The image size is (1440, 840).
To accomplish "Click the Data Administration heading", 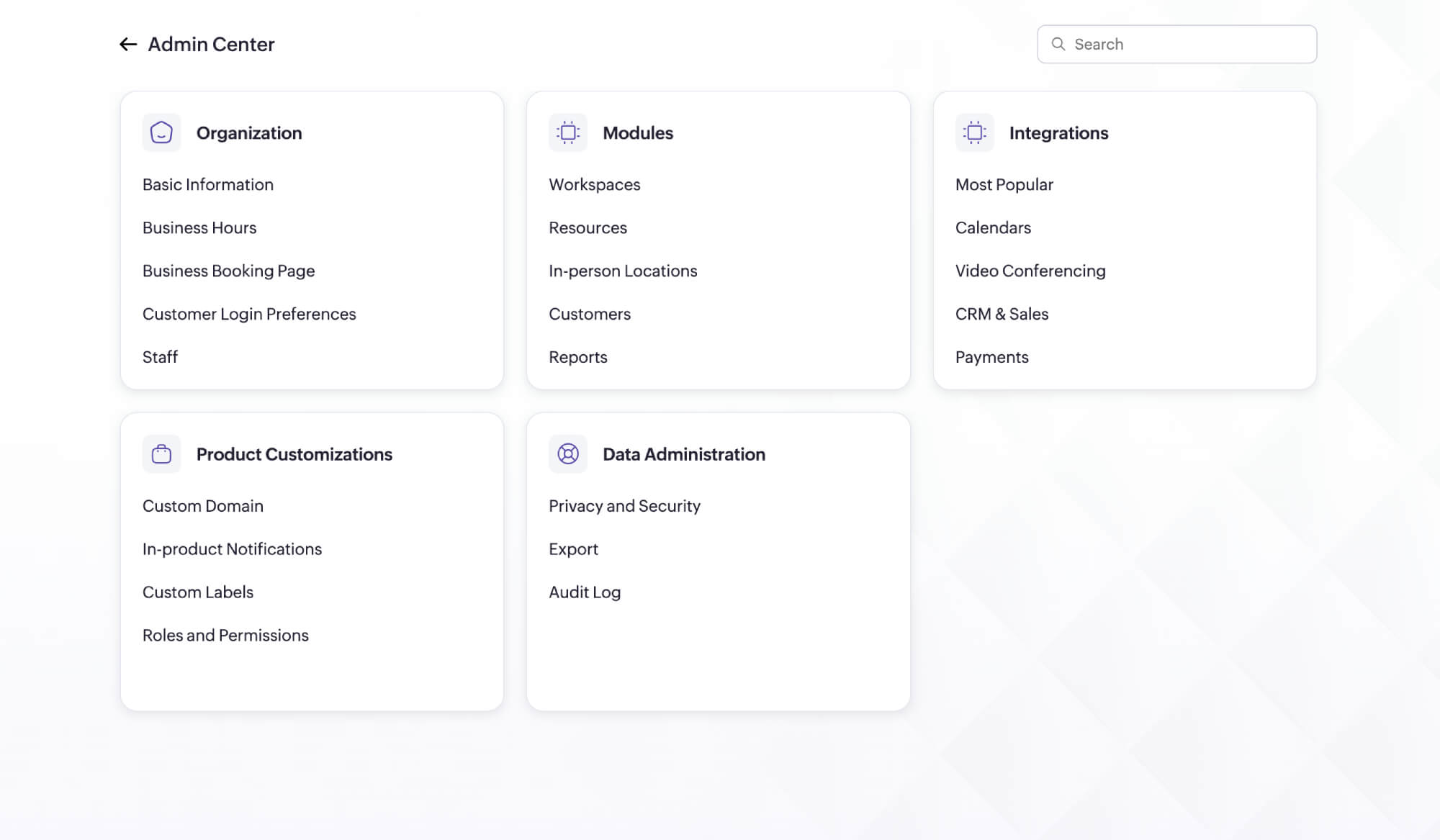I will (x=684, y=454).
